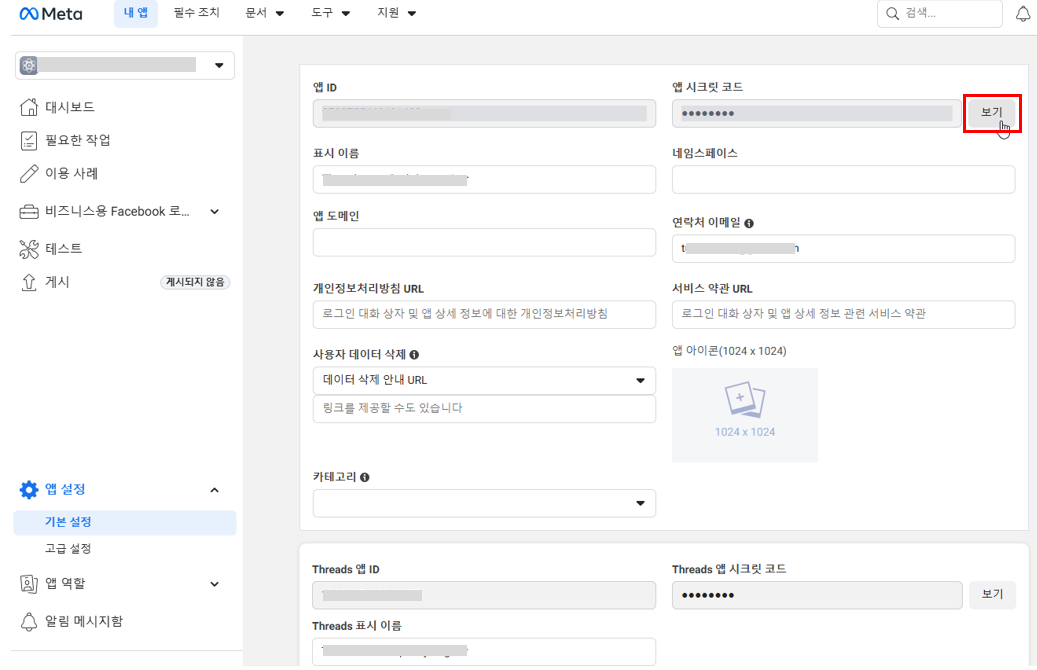The height and width of the screenshot is (670, 1037).
Task: Open the 지원 menu dropdown
Action: (x=397, y=13)
